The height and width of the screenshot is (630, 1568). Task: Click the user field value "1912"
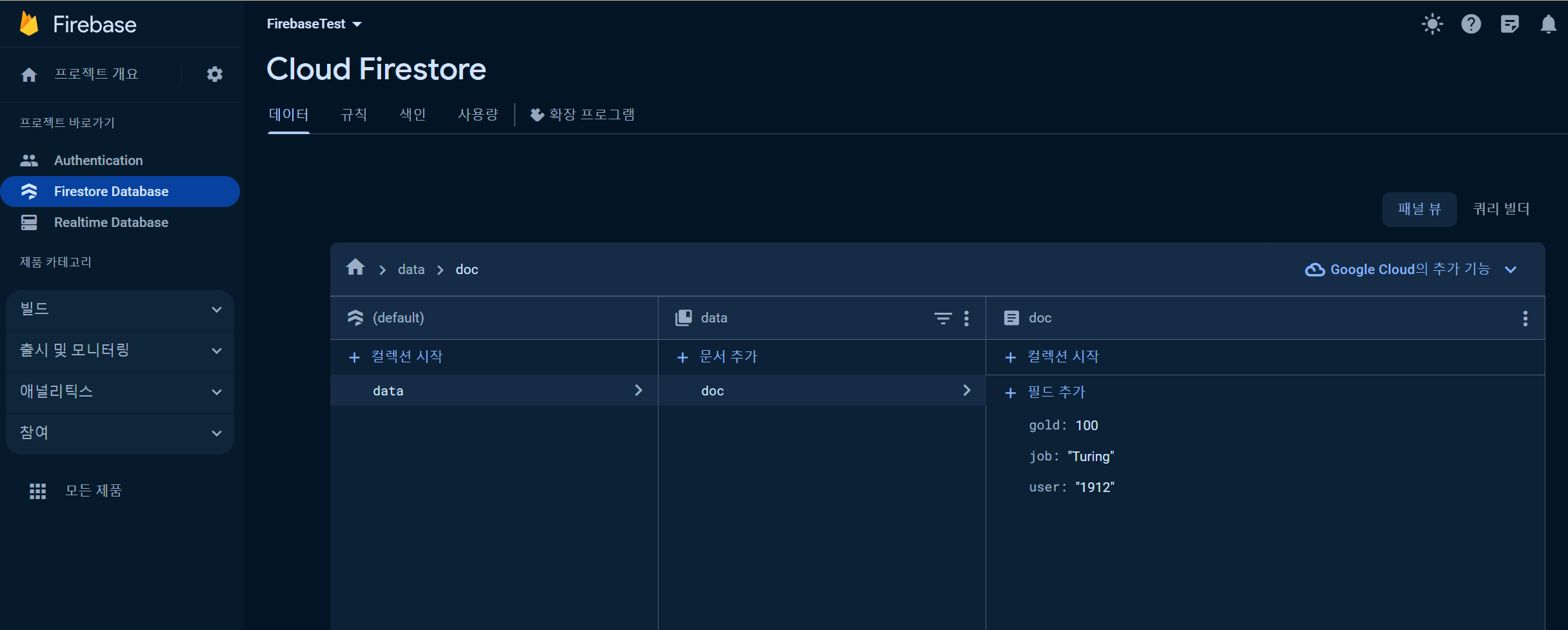pyautogui.click(x=1095, y=487)
